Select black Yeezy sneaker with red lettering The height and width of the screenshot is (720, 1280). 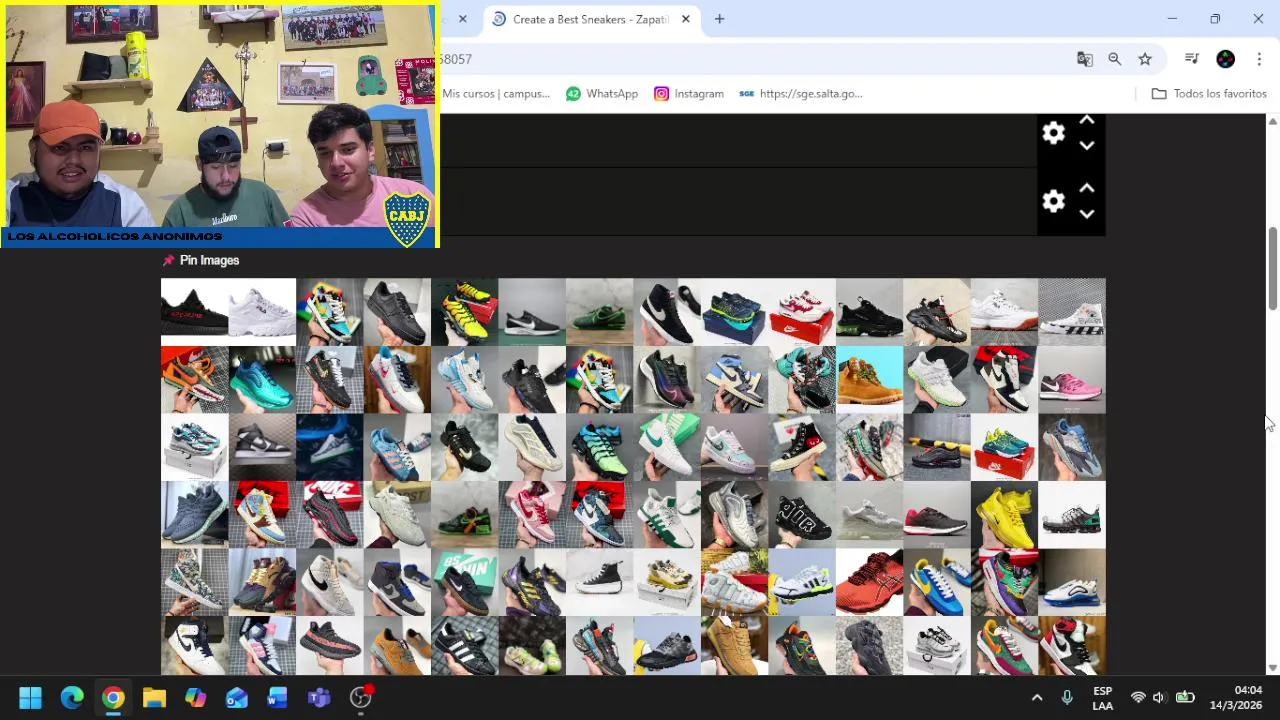pyautogui.click(x=195, y=312)
